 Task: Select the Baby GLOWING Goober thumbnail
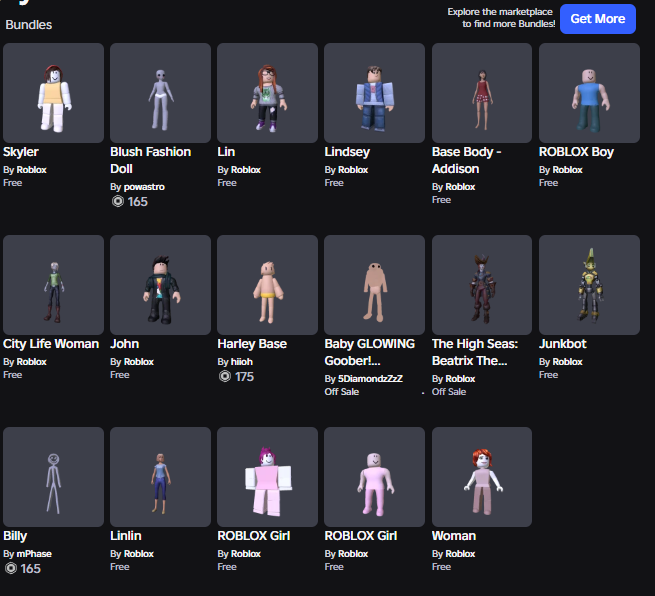coord(374,285)
